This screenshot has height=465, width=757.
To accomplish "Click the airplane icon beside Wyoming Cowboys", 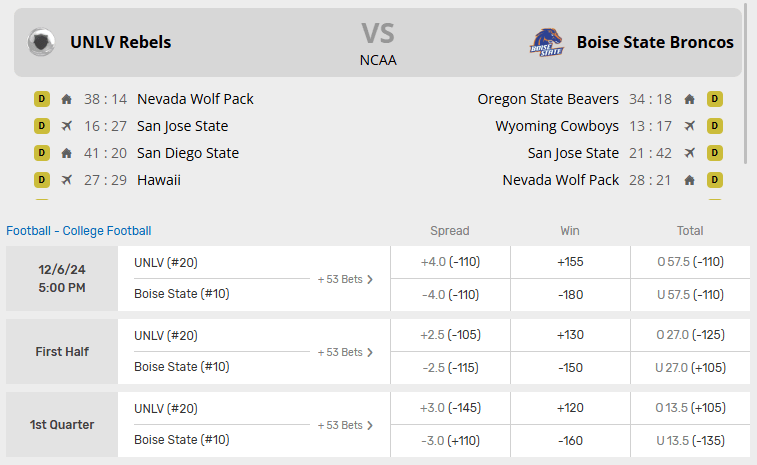I will [689, 126].
